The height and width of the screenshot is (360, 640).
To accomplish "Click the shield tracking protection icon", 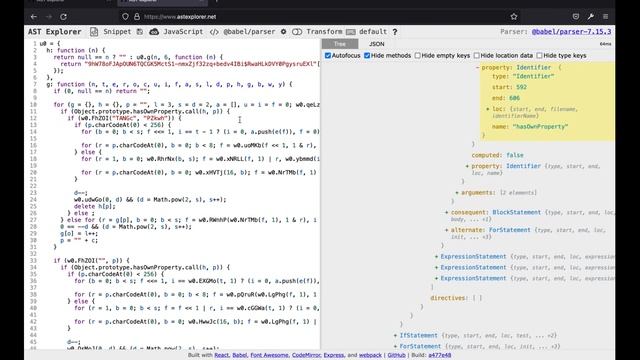I will (x=125, y=17).
